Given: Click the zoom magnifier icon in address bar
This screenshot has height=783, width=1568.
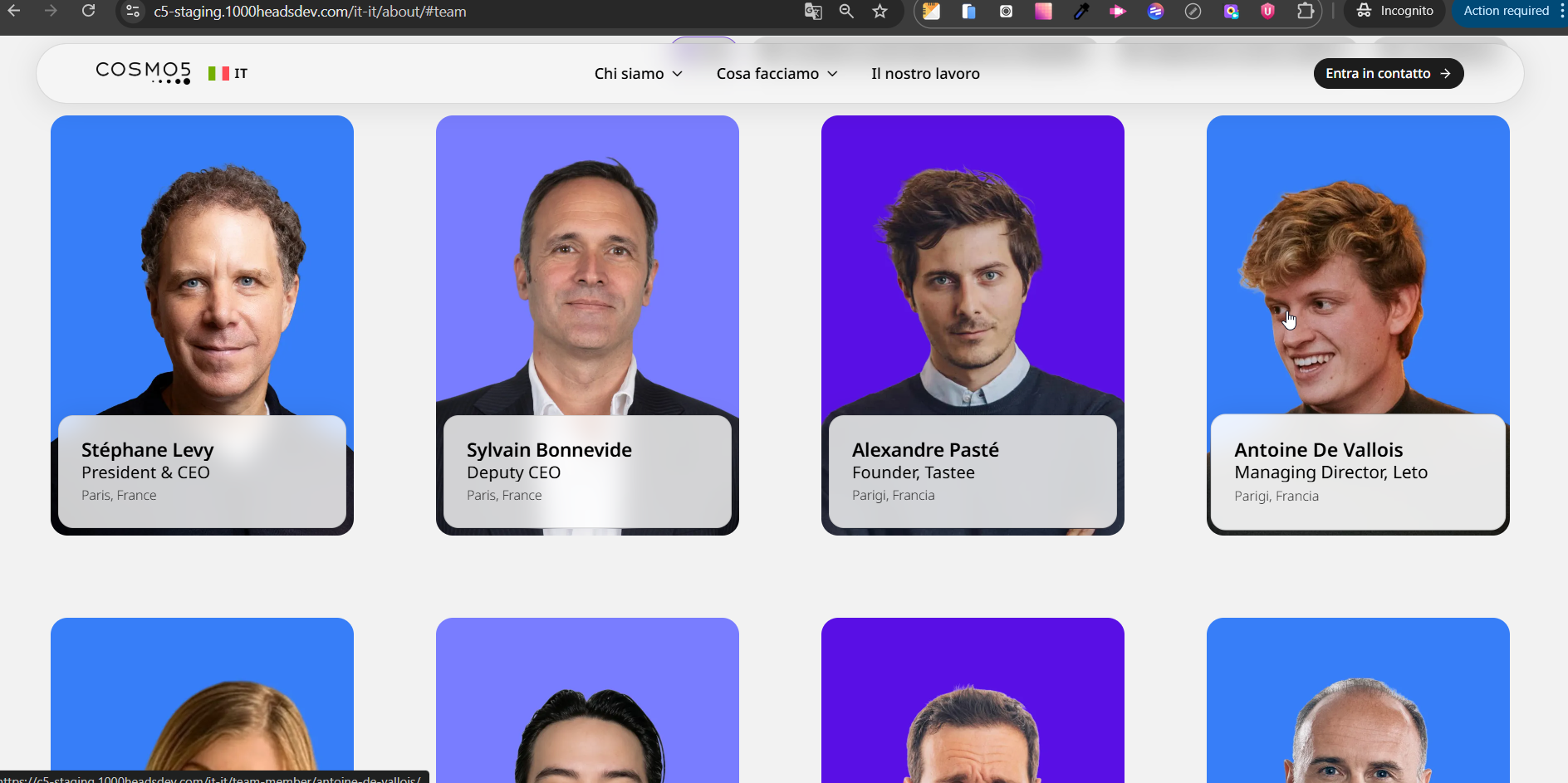Looking at the screenshot, I should click(846, 11).
